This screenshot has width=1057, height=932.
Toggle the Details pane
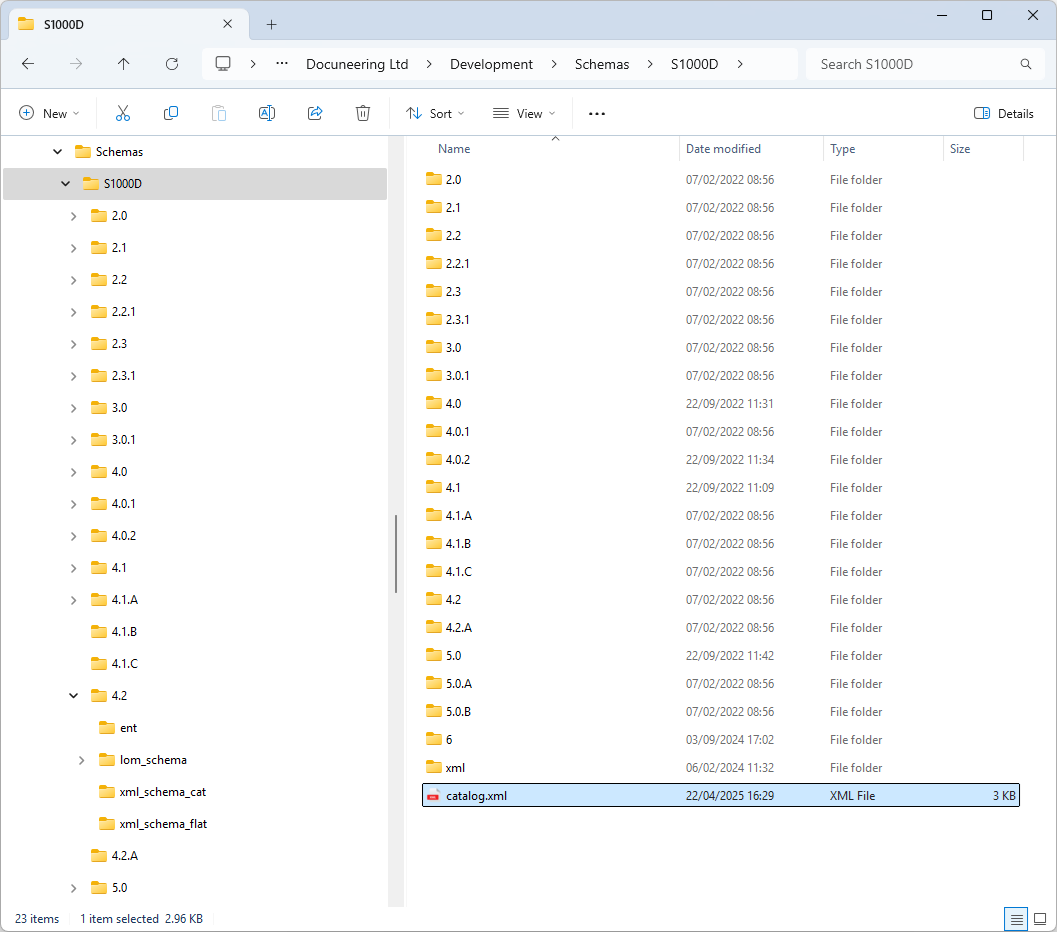pyautogui.click(x=1004, y=114)
